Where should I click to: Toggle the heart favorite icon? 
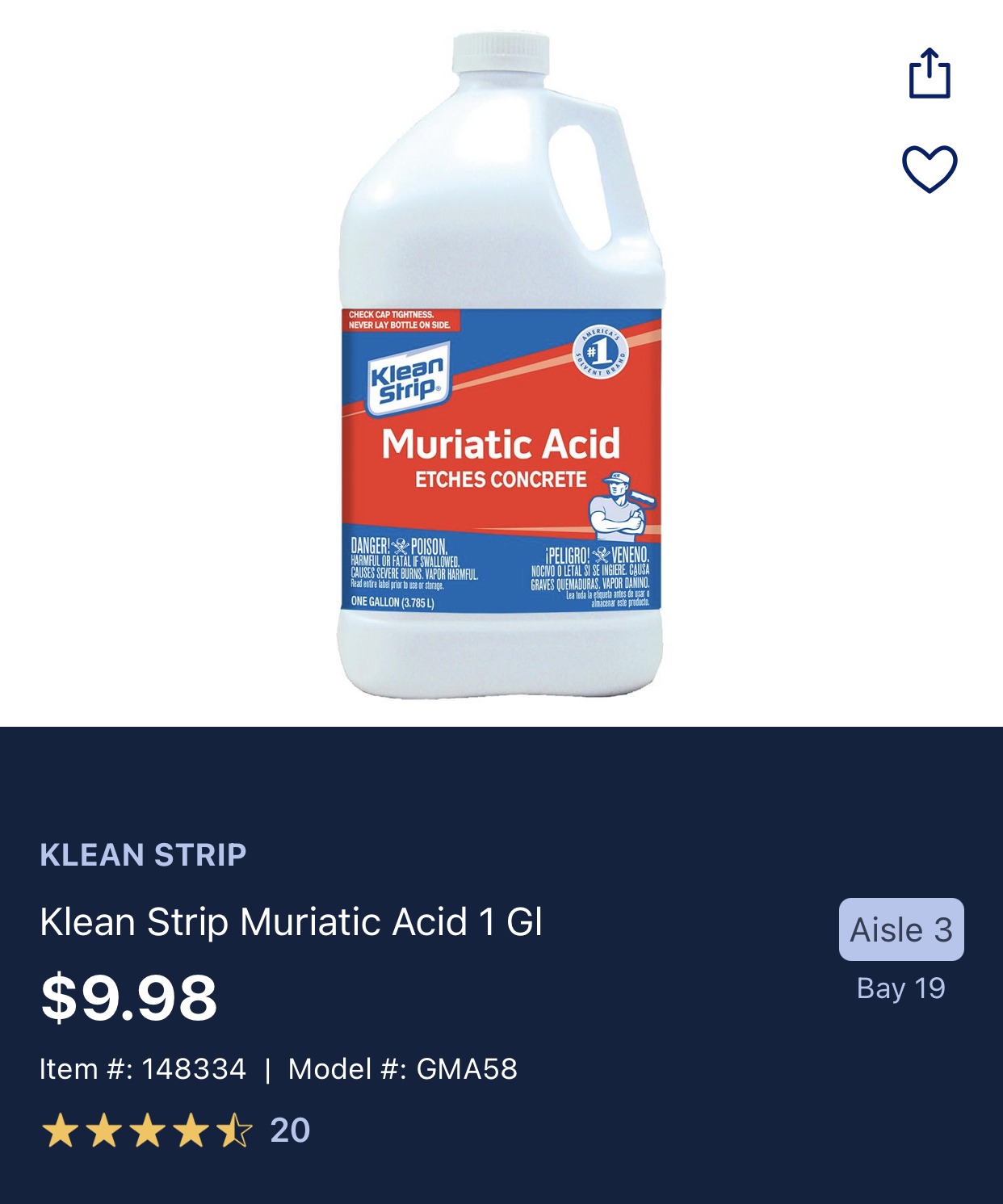930,169
